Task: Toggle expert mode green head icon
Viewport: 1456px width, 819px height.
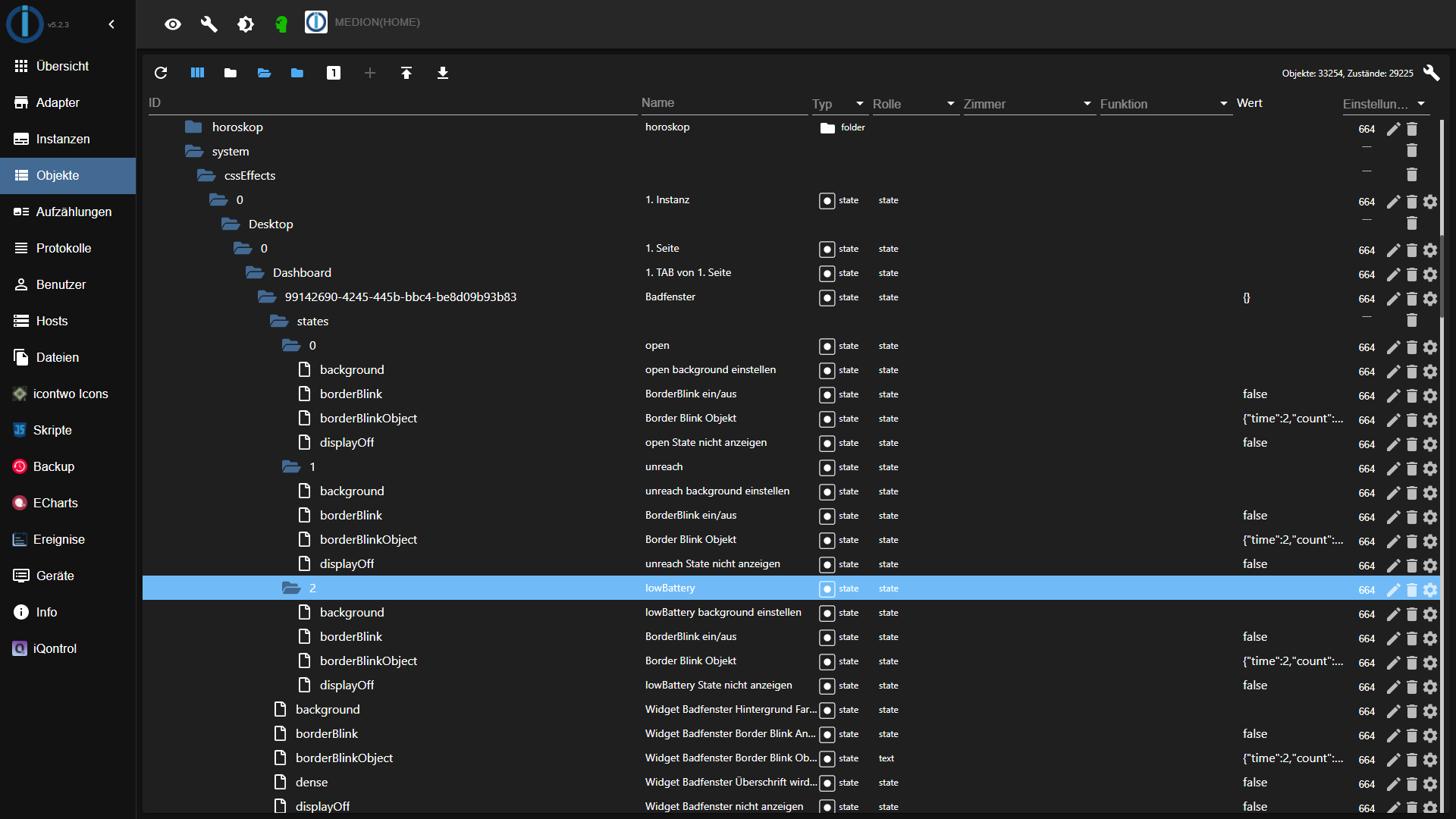Action: 281,24
